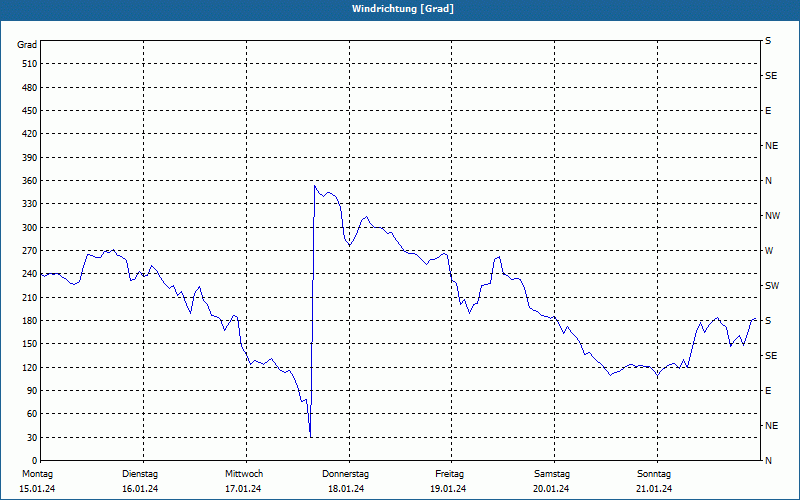Click the "E" compass label beside the 90 gridline
The image size is (800, 500).
pyautogui.click(x=768, y=391)
